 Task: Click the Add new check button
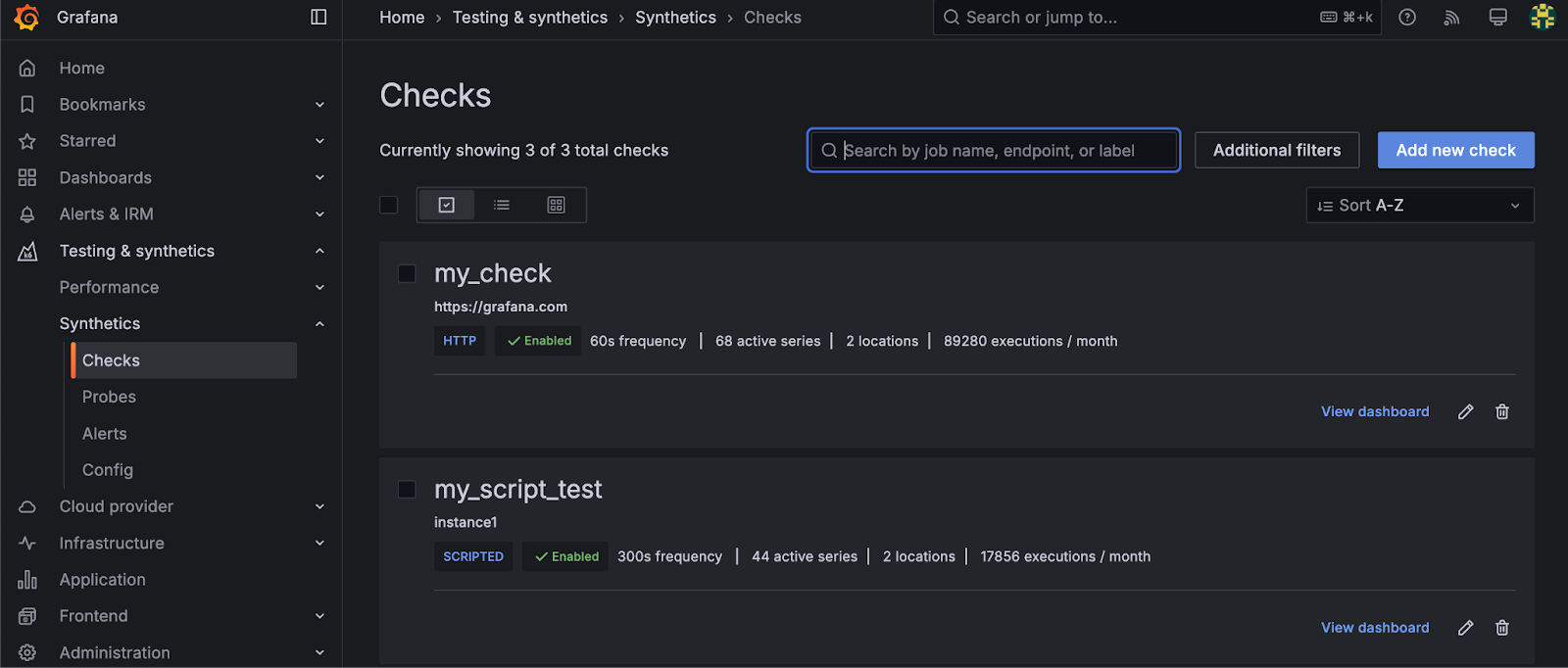click(x=1455, y=150)
